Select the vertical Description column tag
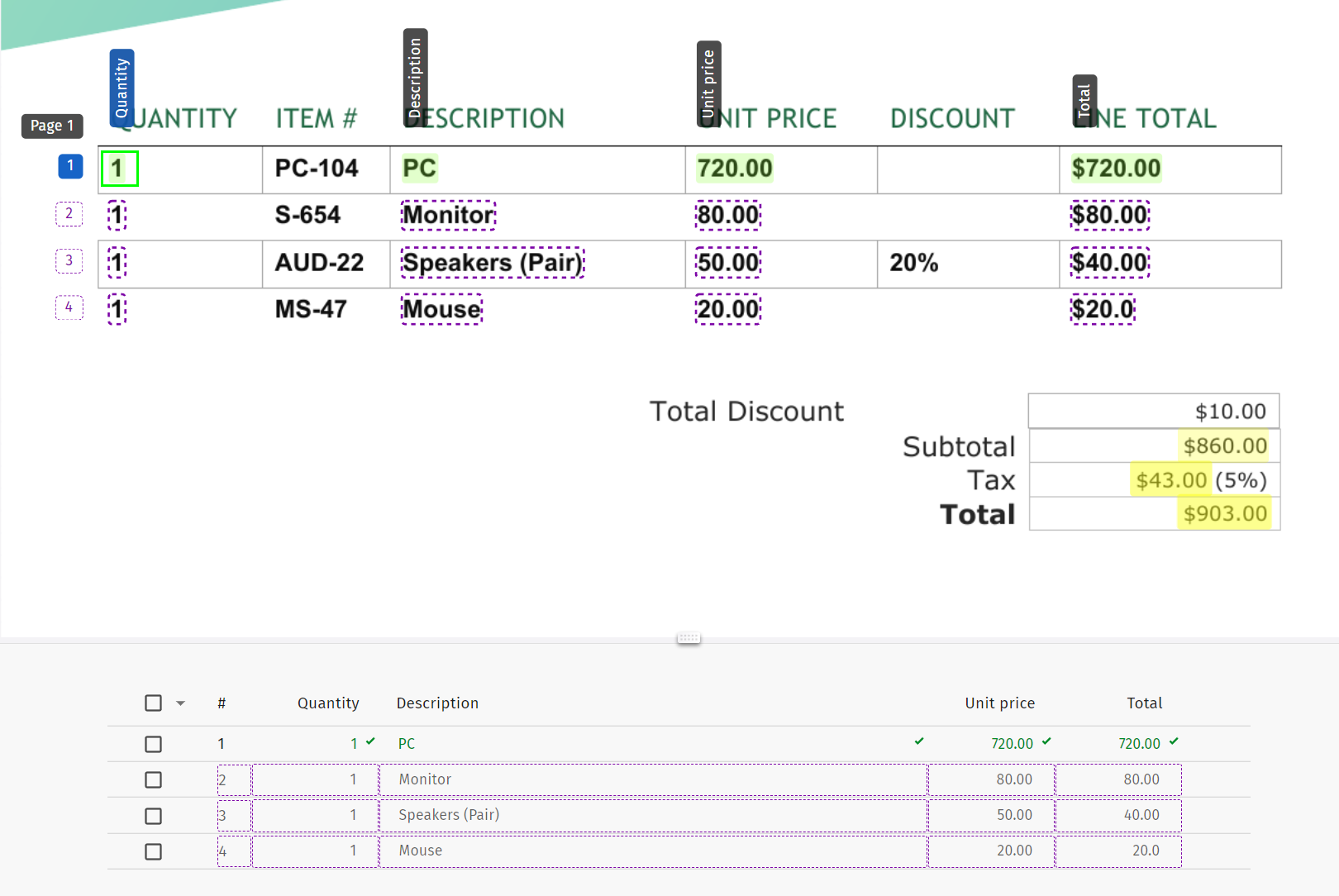Image resolution: width=1339 pixels, height=896 pixels. pyautogui.click(x=415, y=78)
